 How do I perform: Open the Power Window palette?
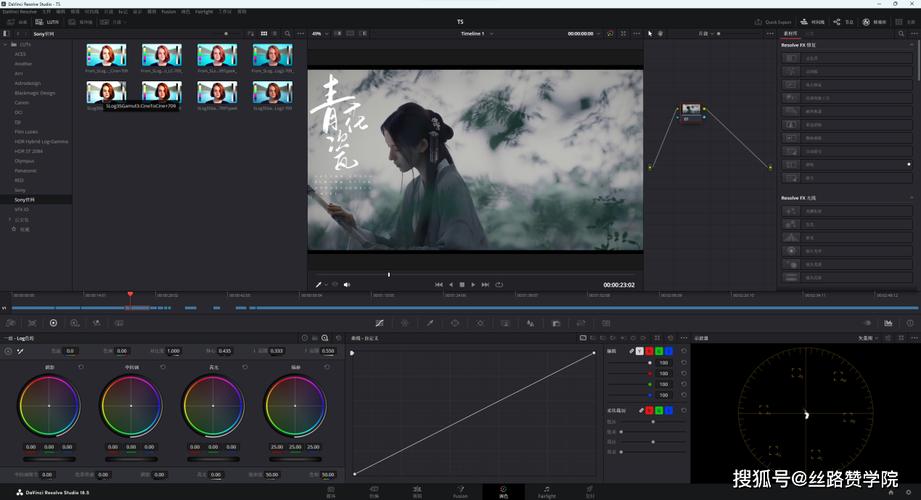pos(455,323)
